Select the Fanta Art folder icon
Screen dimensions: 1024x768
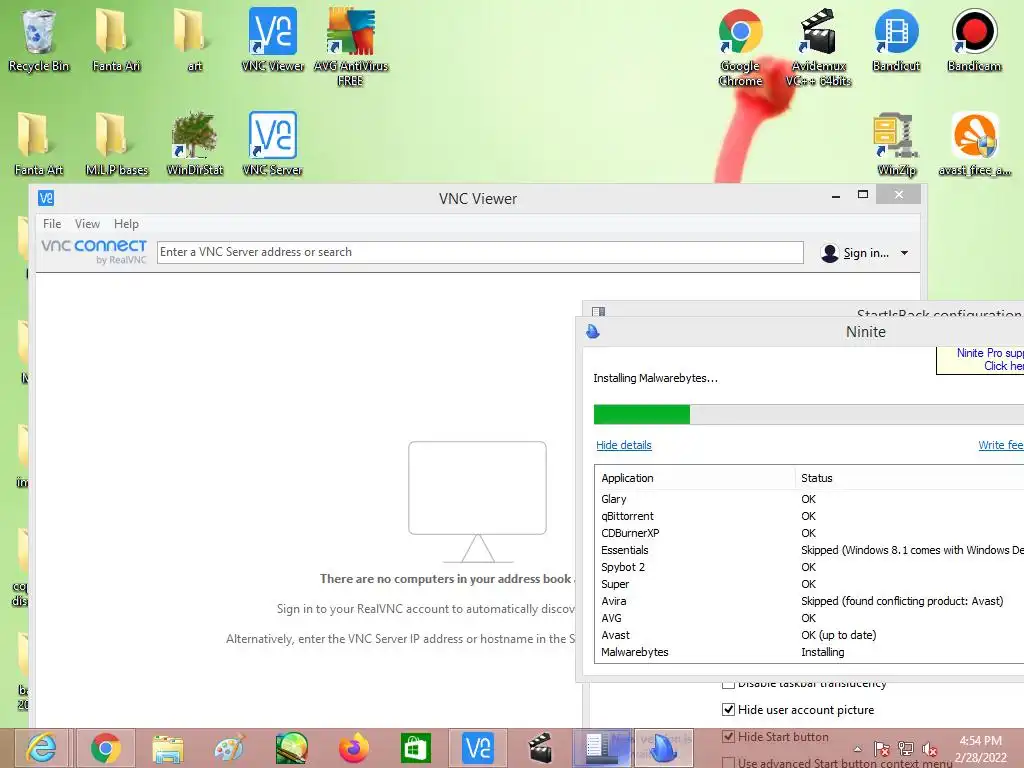point(39,144)
